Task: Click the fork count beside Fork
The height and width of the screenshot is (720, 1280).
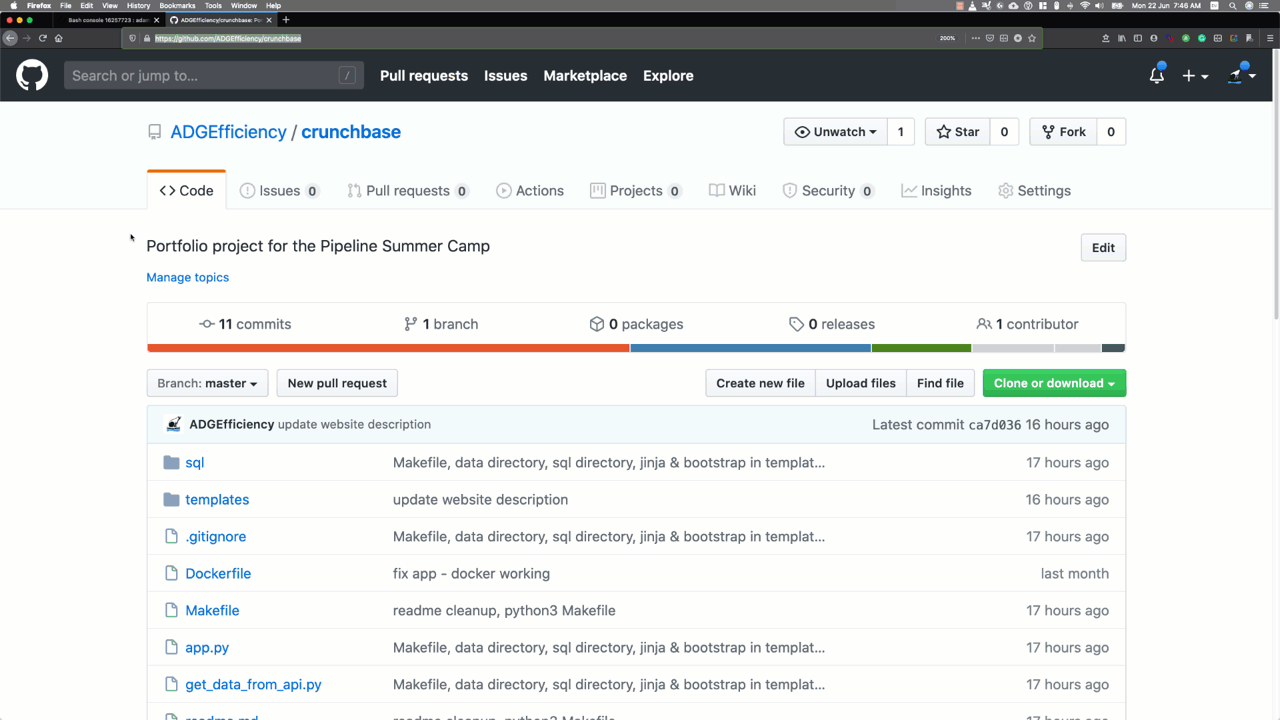Action: (x=1111, y=132)
